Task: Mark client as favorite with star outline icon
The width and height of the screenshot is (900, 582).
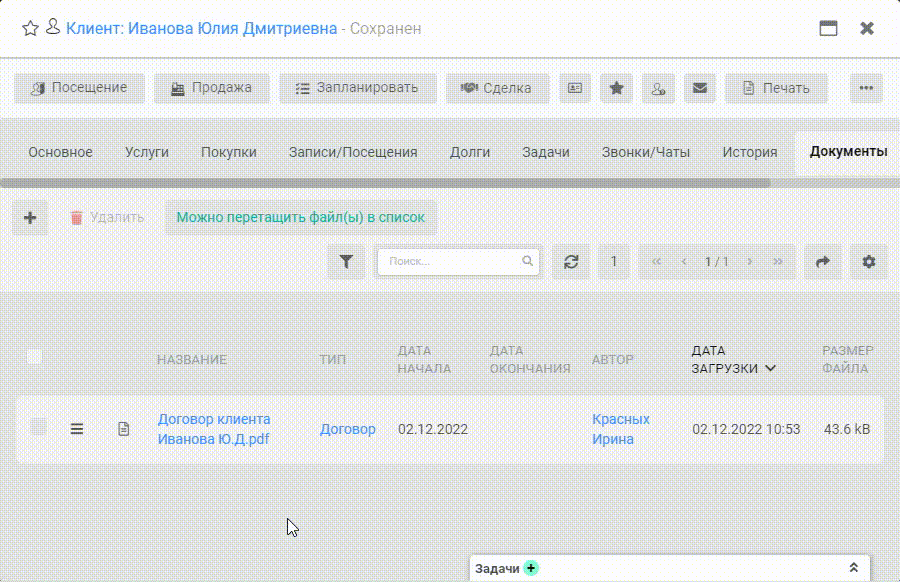Action: 30,28
